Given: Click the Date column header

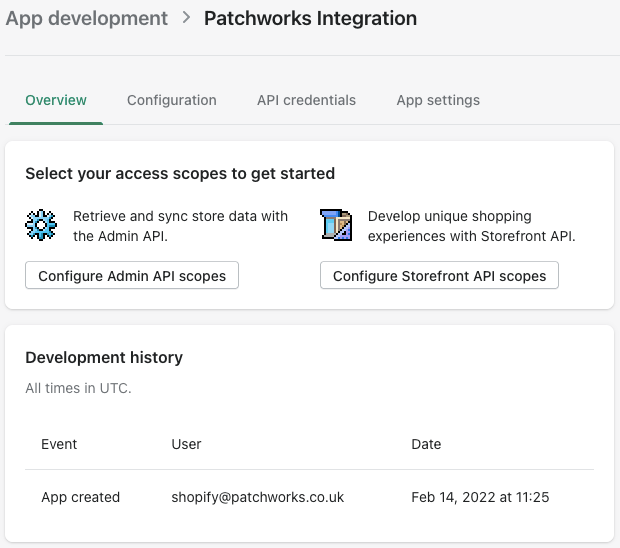Looking at the screenshot, I should (426, 444).
